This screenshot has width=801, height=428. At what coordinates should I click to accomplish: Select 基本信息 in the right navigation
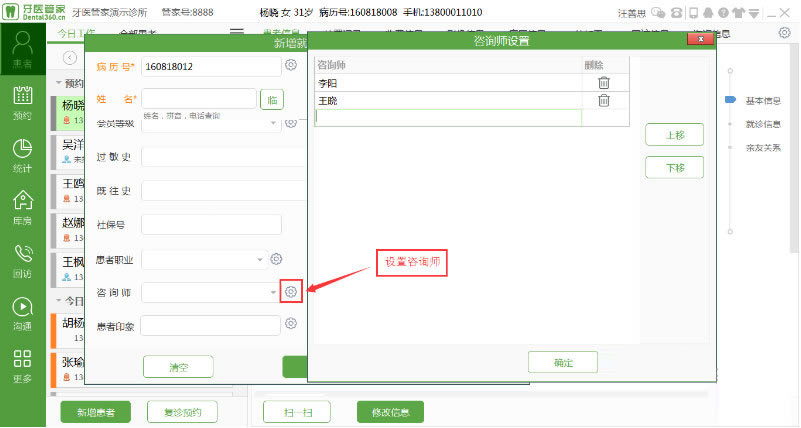point(763,101)
